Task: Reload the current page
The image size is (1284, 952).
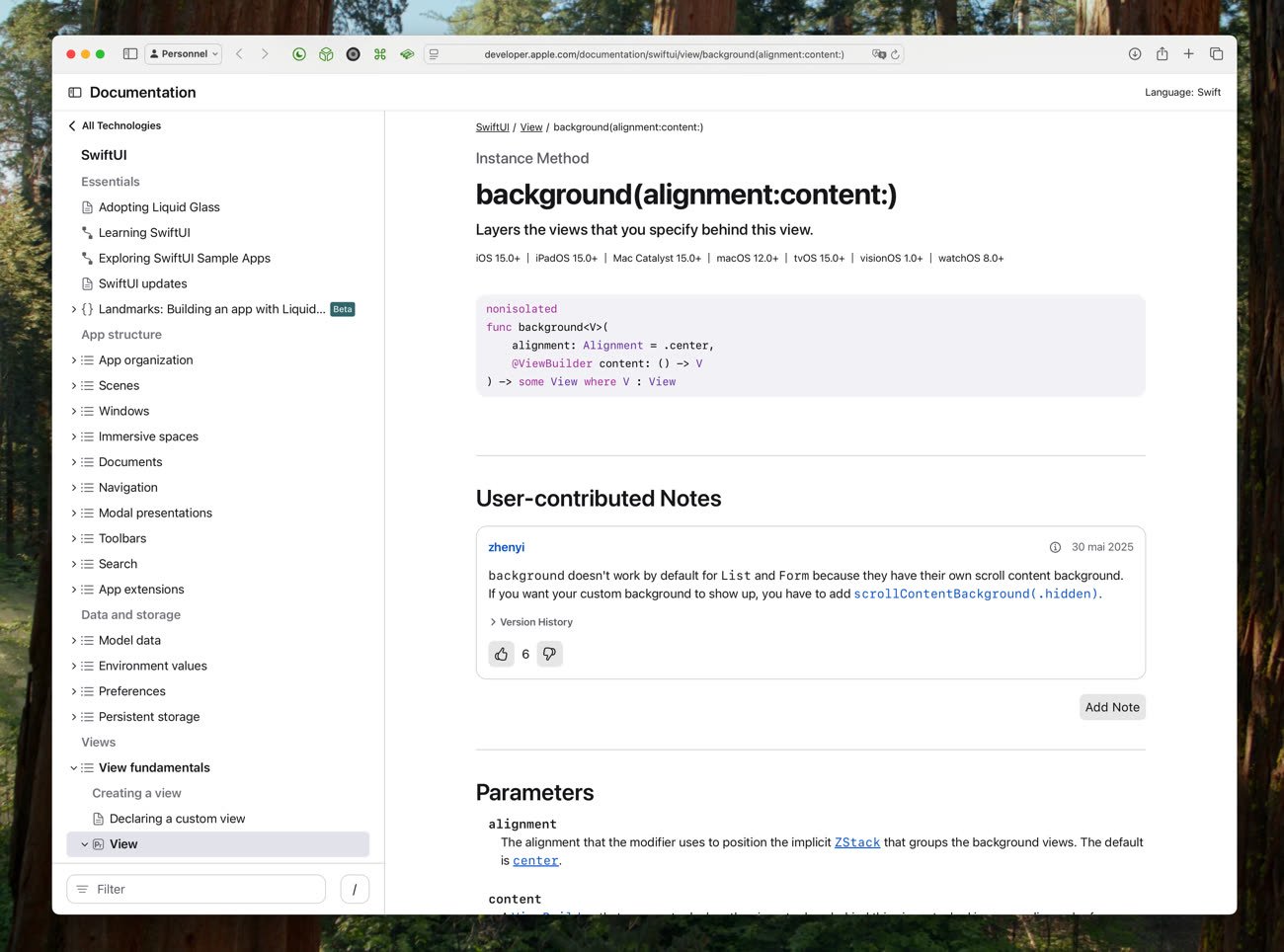Action: click(895, 54)
